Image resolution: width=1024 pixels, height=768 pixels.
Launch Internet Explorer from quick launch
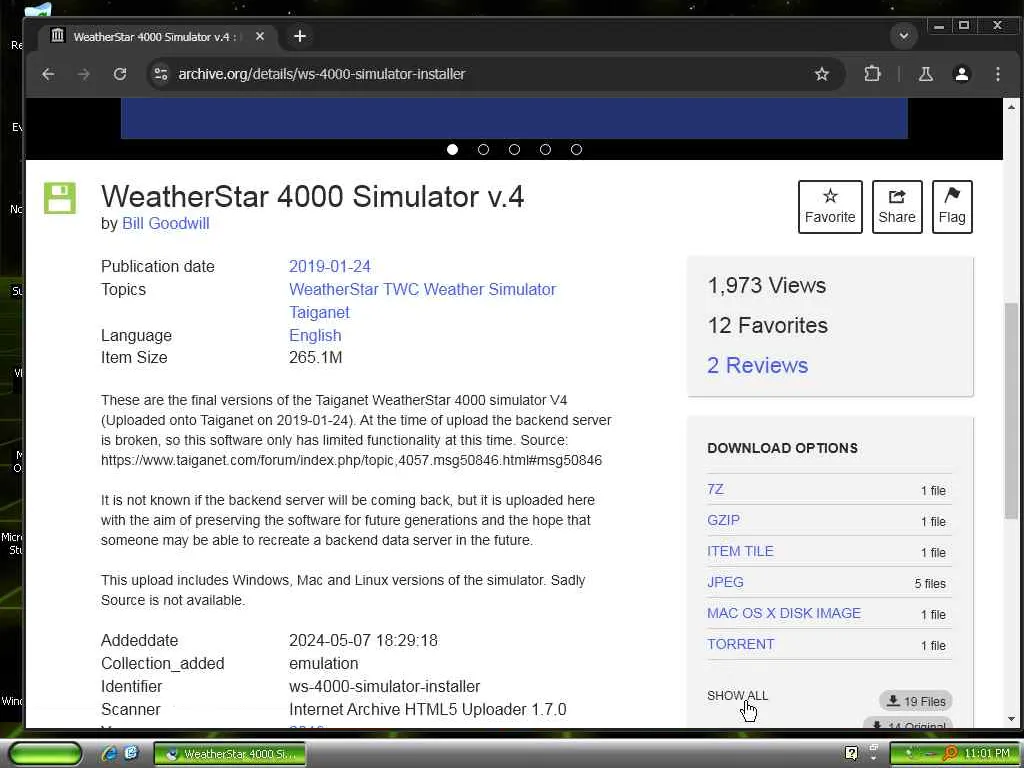point(109,754)
